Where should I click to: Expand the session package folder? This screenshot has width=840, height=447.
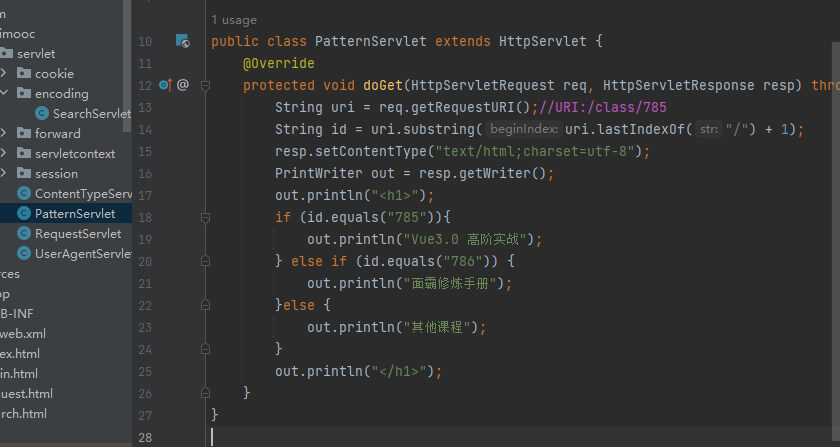[5, 173]
